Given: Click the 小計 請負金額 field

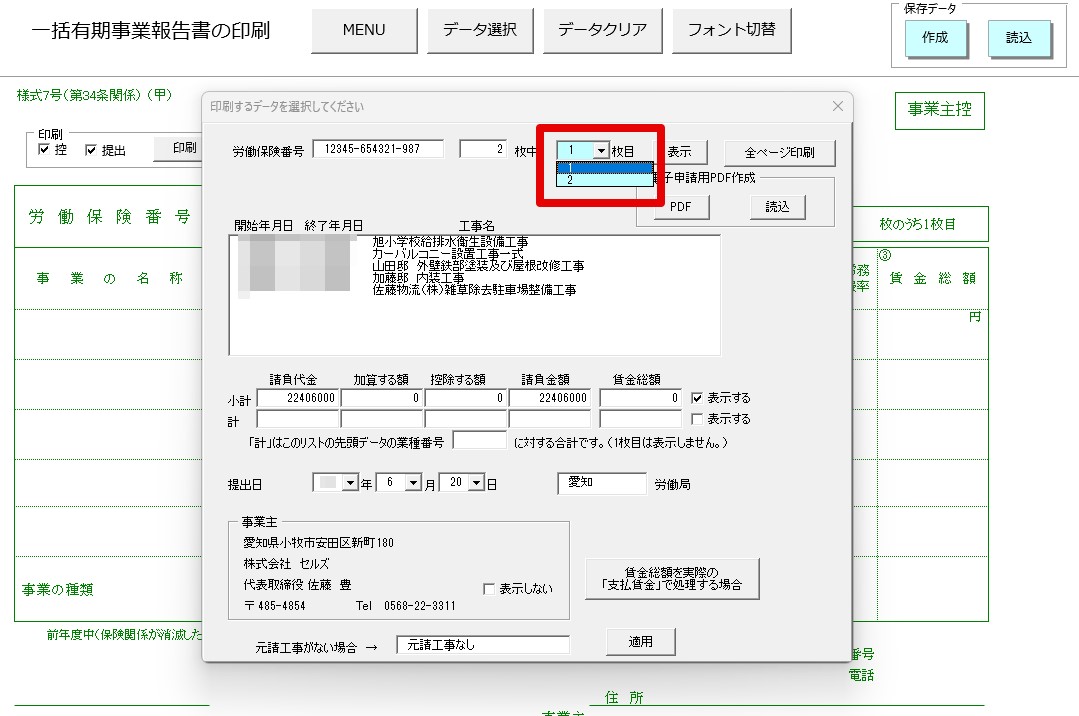Looking at the screenshot, I should (549, 398).
